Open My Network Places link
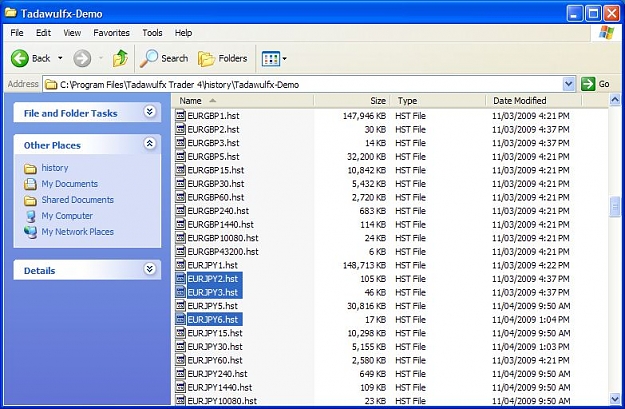Image resolution: width=625 pixels, height=409 pixels. pos(78,232)
